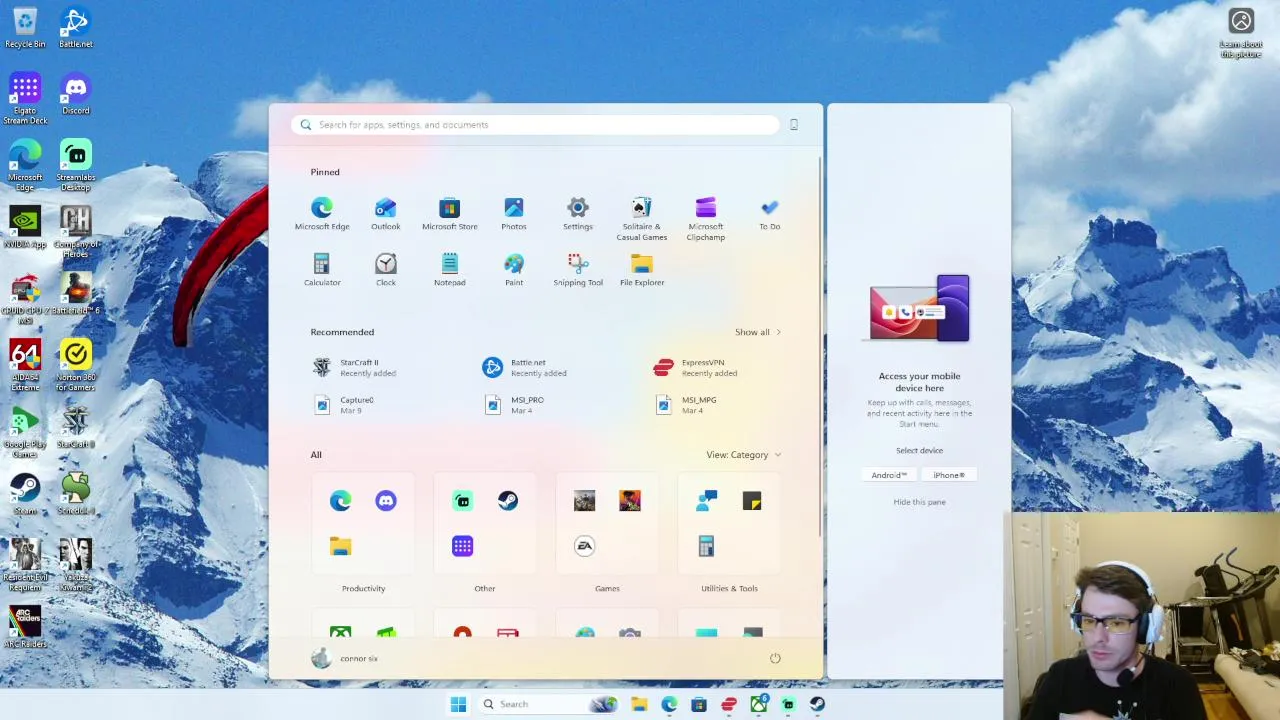Open the Recycle Bin desktop icon
1280x720 pixels.
click(25, 28)
